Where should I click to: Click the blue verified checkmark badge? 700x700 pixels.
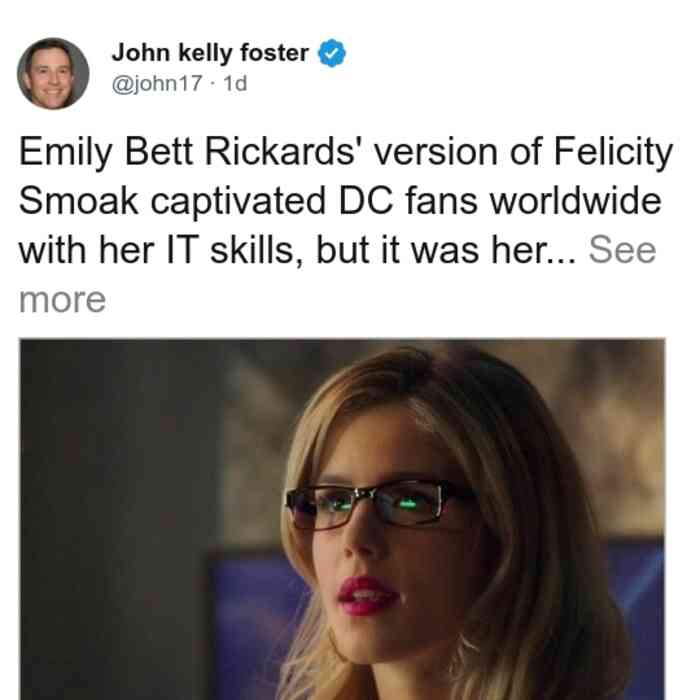tap(332, 53)
